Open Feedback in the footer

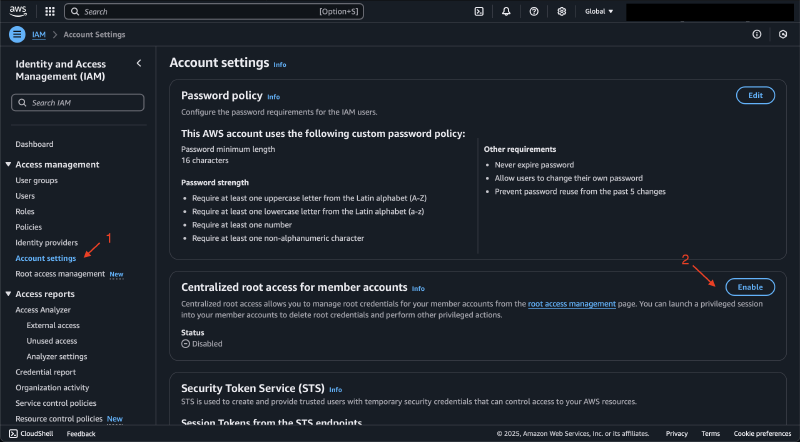pyautogui.click(x=81, y=434)
